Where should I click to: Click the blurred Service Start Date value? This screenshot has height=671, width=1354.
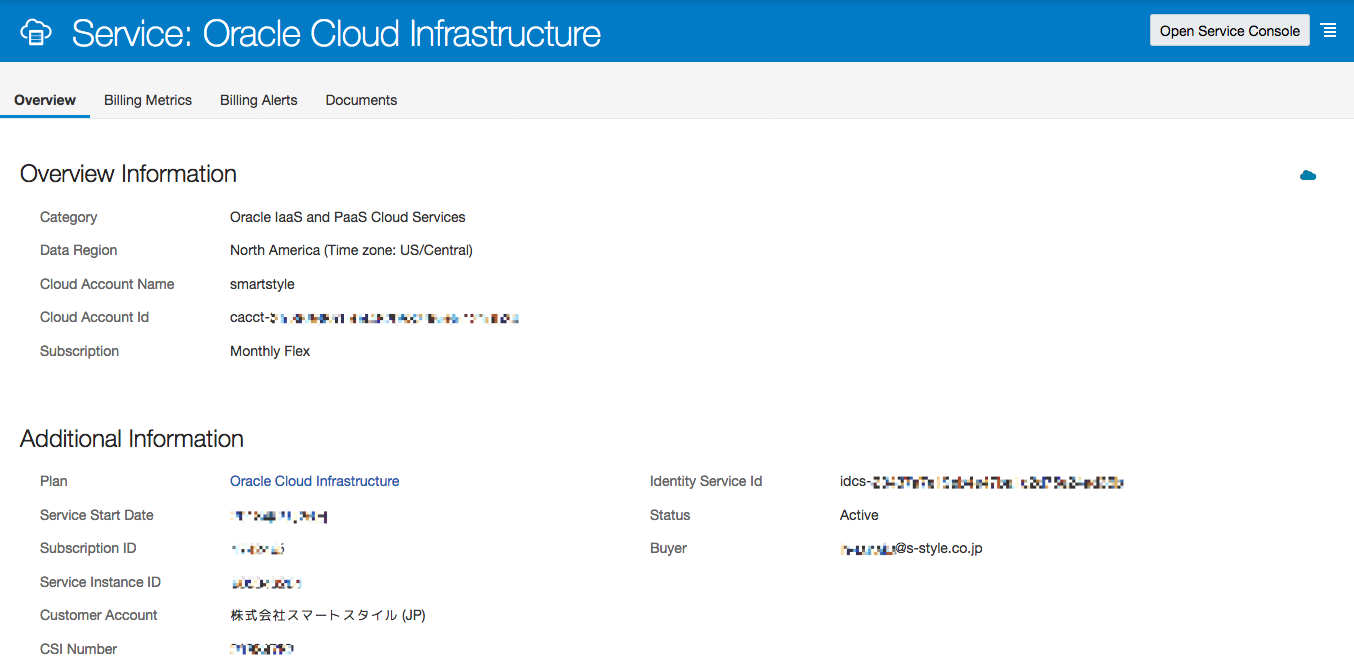coord(279,516)
